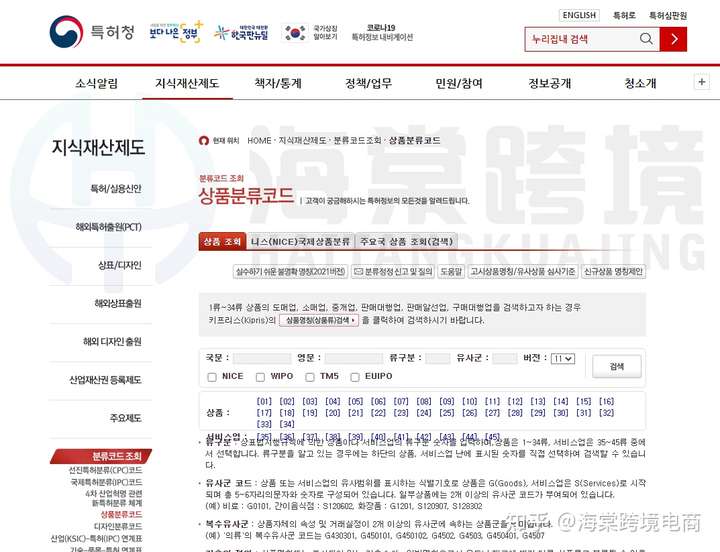Click 분류코드조회 in breadcrumb
The image size is (720, 552).
pos(357,141)
